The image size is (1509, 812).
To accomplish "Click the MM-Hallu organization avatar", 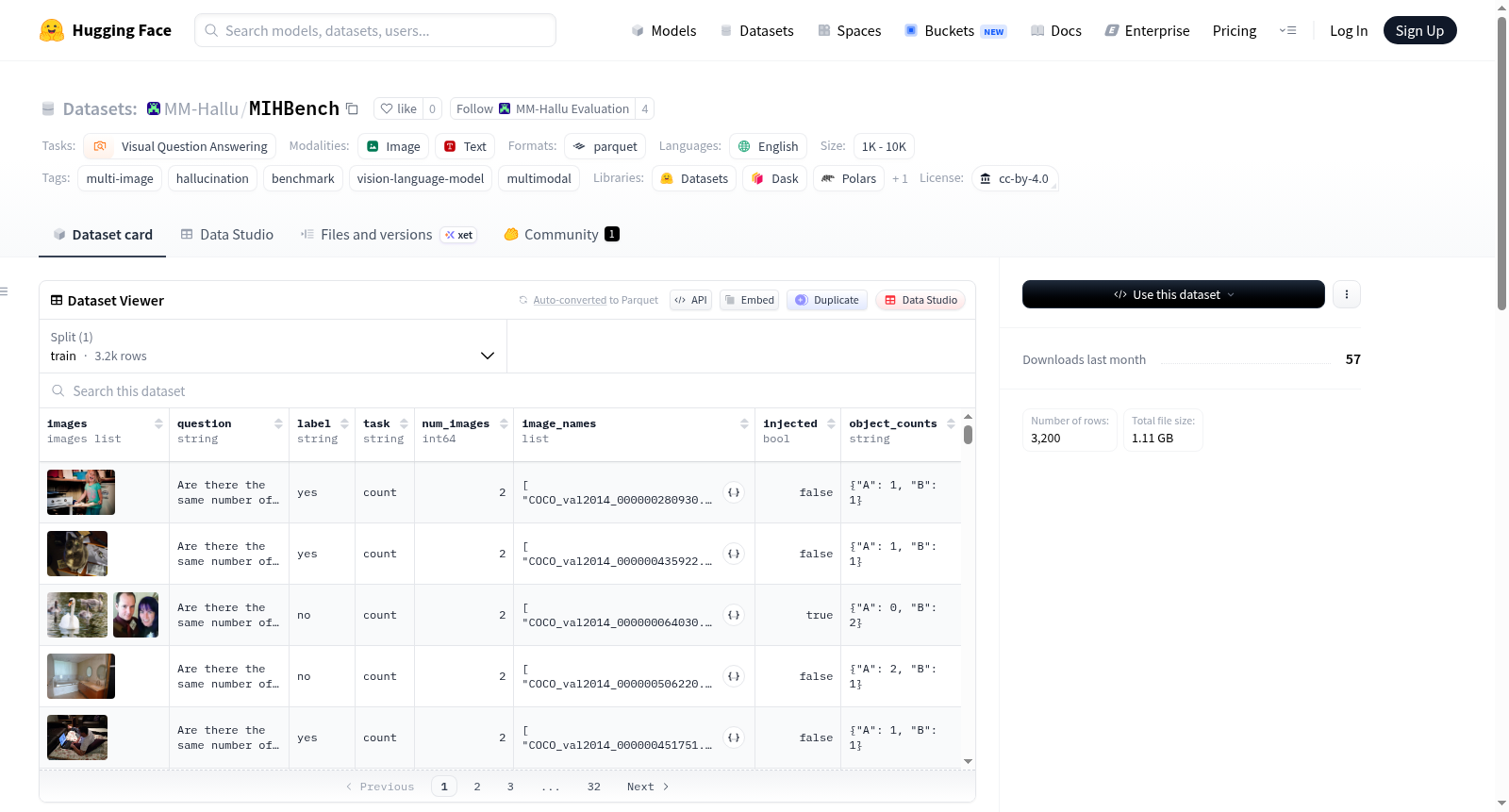I will pyautogui.click(x=154, y=108).
